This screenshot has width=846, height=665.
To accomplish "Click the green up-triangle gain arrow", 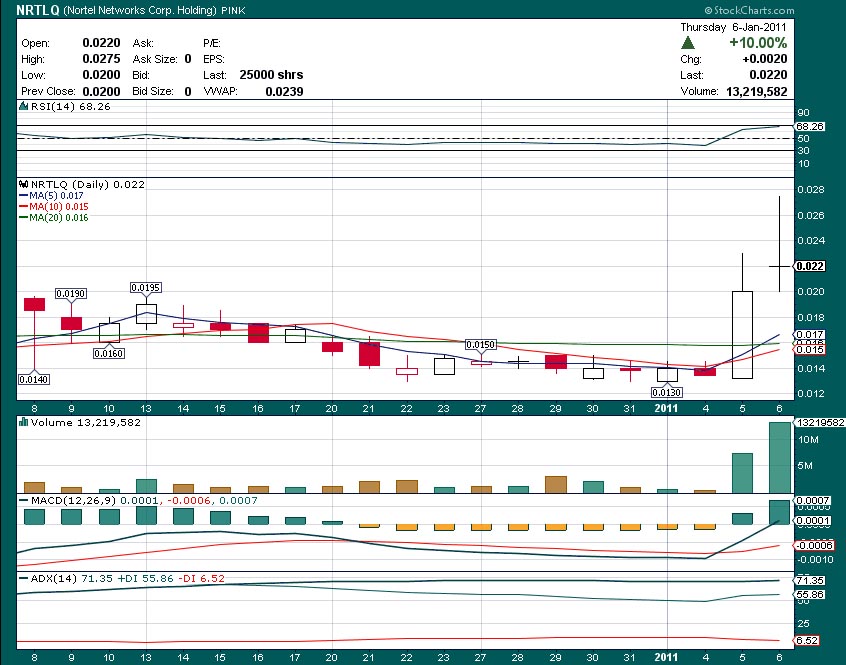I will pyautogui.click(x=687, y=43).
